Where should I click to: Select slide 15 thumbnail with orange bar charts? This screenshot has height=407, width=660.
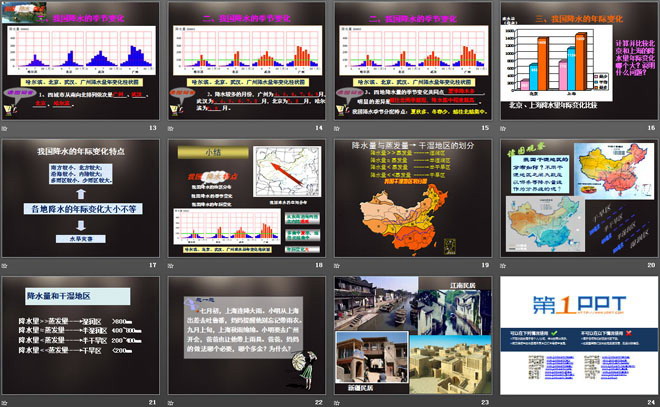coord(411,62)
